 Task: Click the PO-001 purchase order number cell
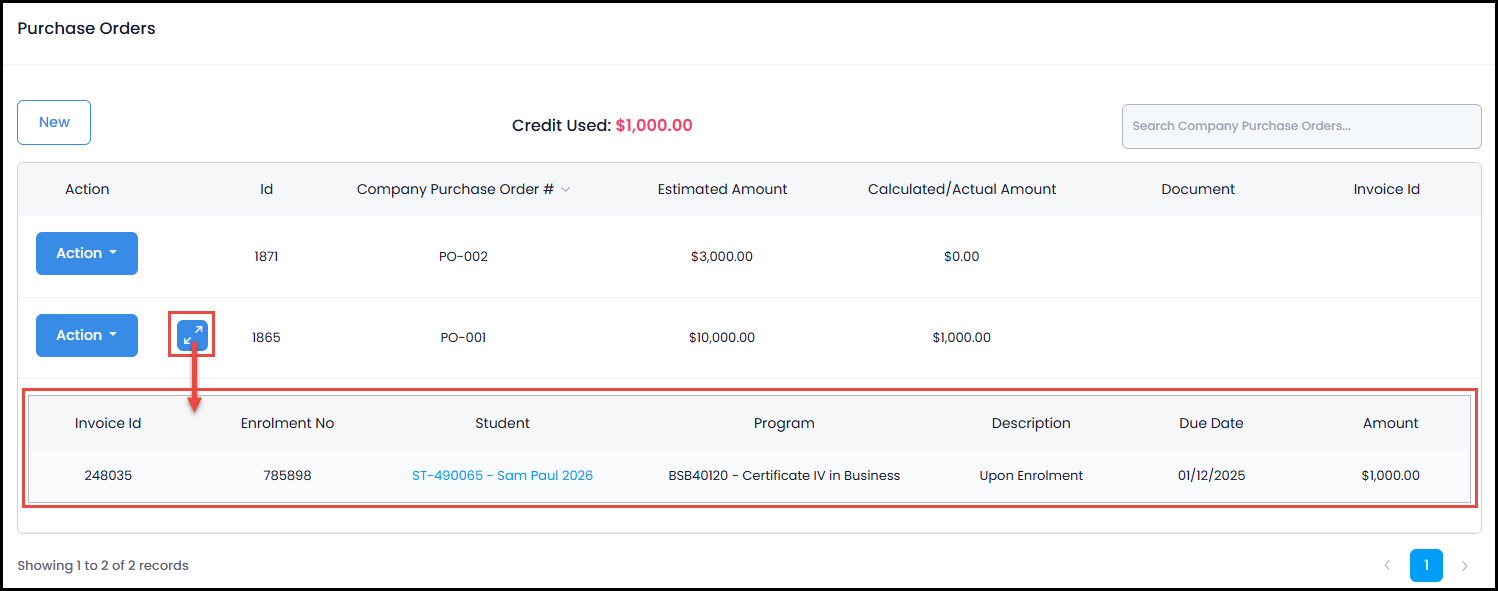coord(463,338)
